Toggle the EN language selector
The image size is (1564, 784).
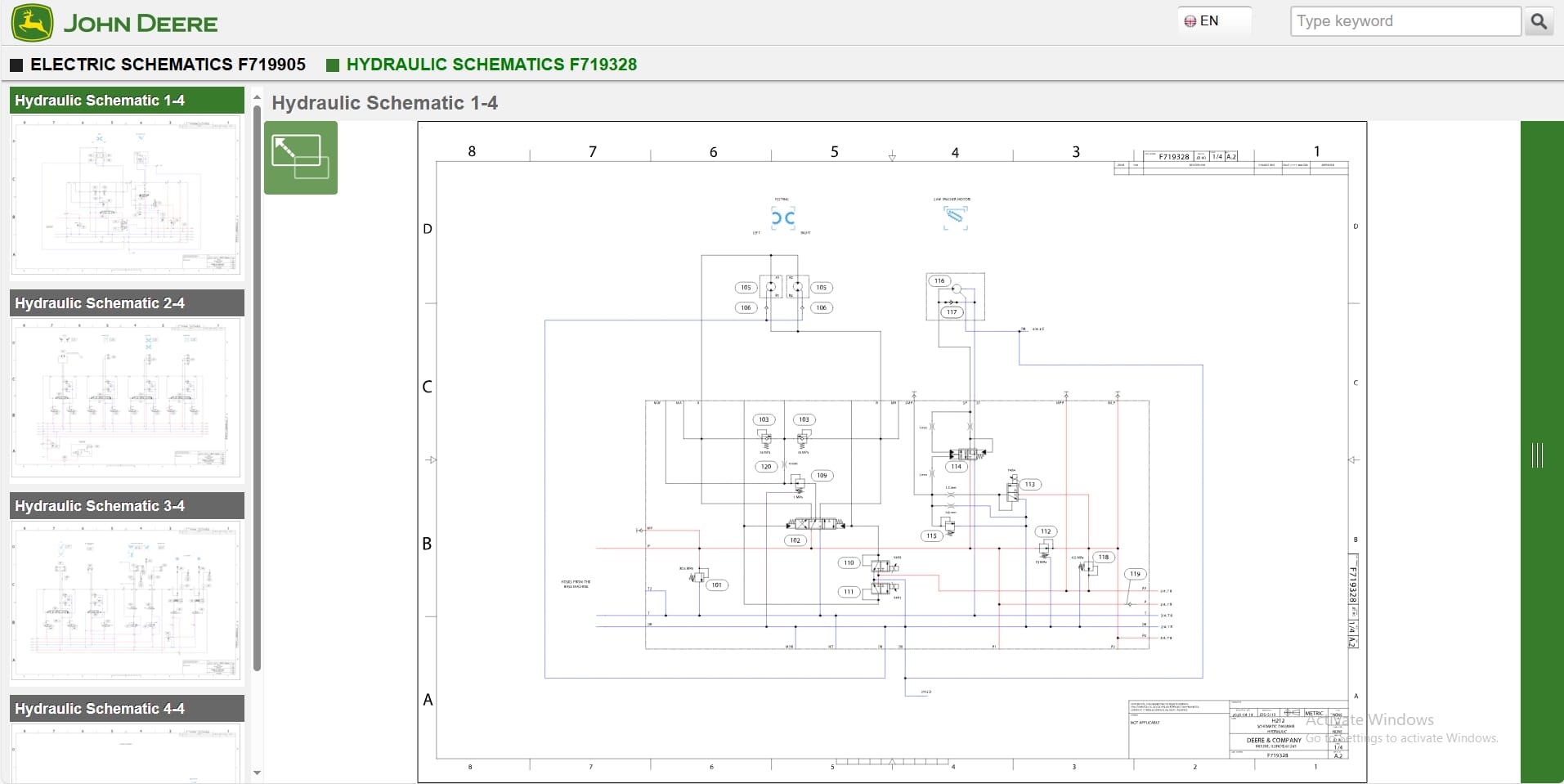pos(1213,20)
